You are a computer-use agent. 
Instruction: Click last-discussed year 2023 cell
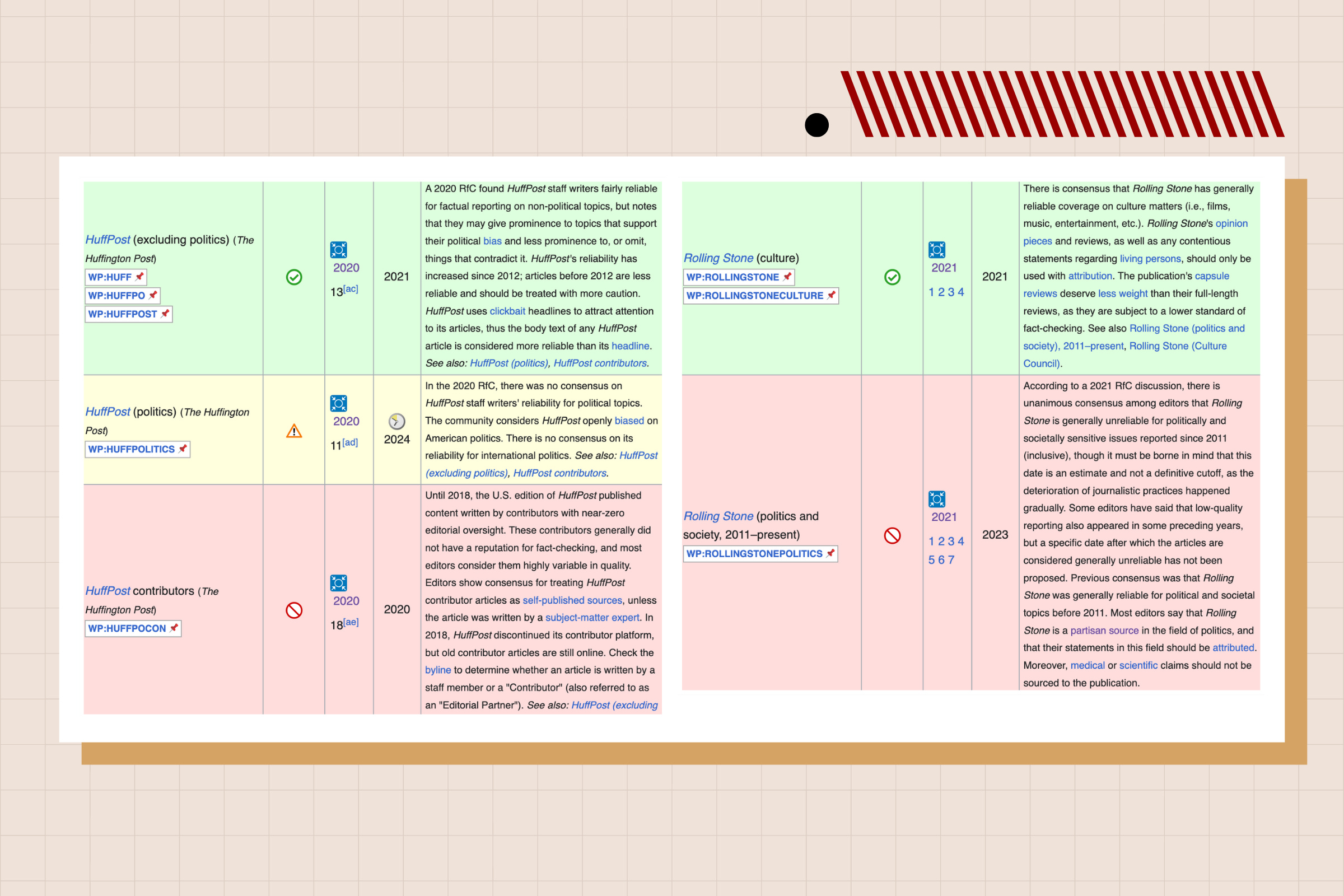pos(995,534)
